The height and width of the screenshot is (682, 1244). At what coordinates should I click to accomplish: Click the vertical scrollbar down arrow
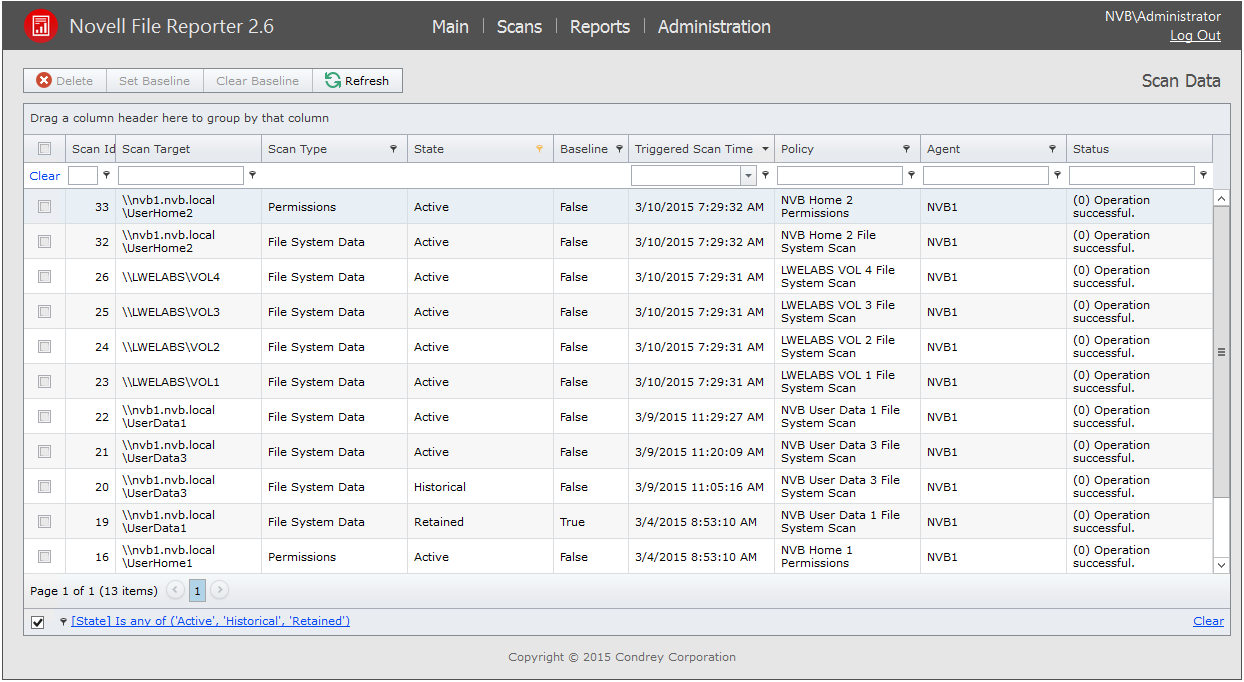(x=1221, y=565)
